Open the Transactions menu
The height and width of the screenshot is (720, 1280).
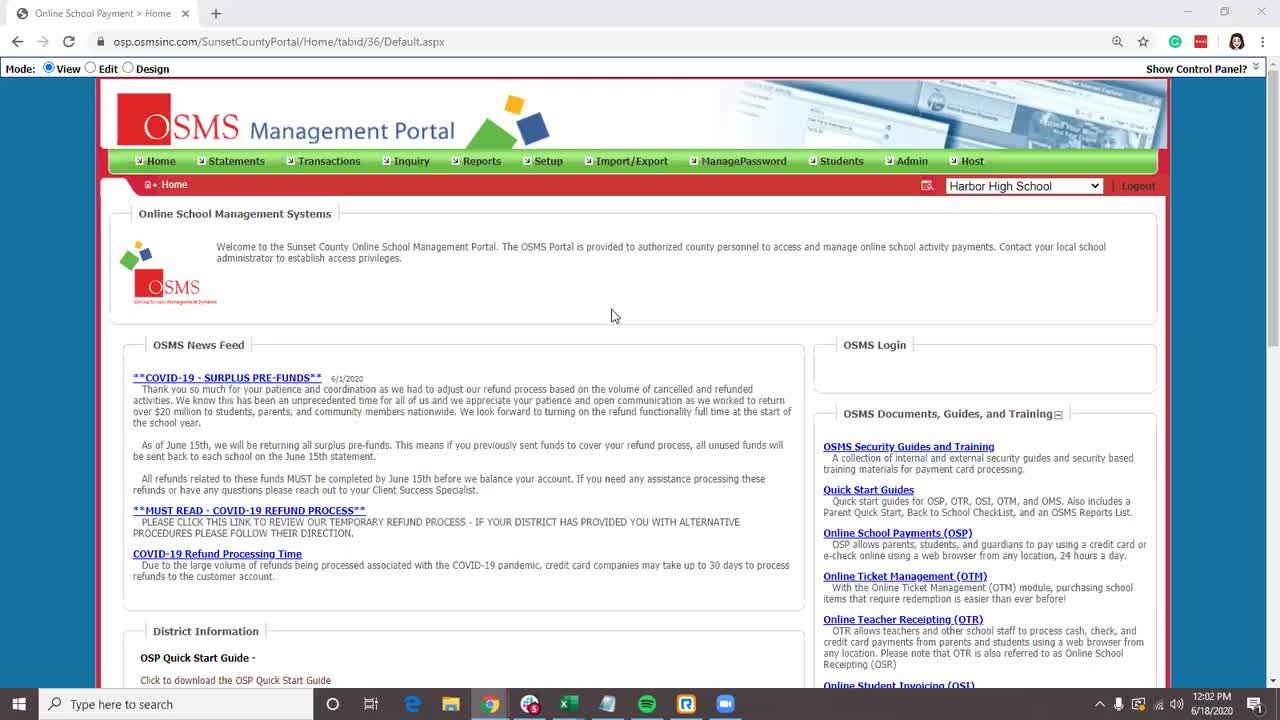click(x=329, y=161)
